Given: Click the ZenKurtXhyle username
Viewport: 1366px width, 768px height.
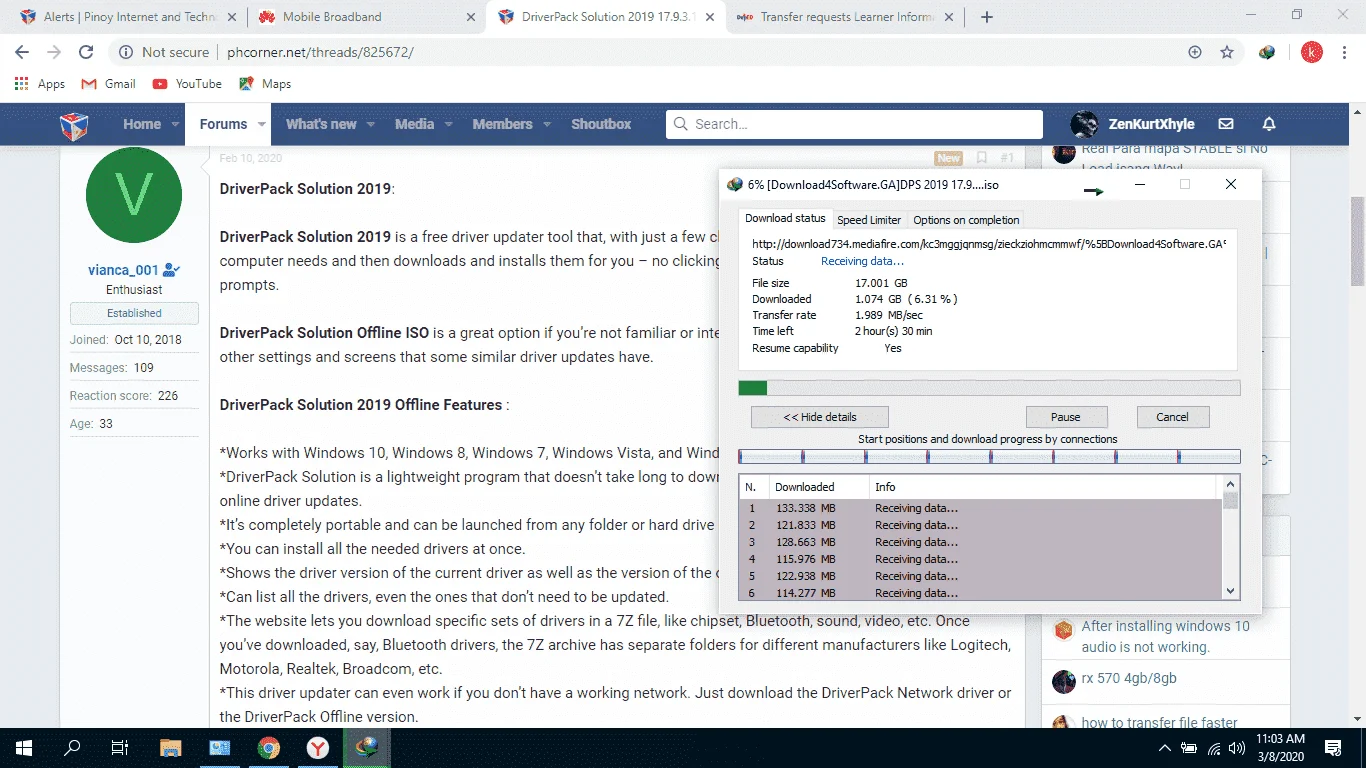Looking at the screenshot, I should click(x=1151, y=124).
